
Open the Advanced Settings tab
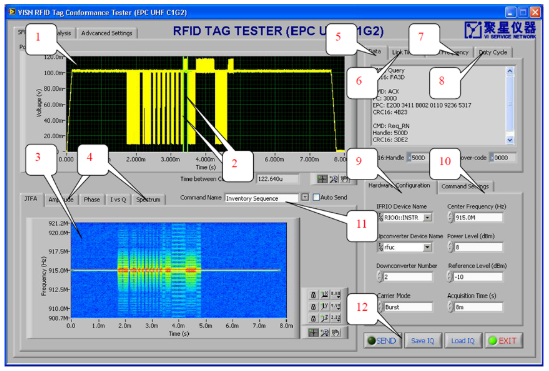107,33
